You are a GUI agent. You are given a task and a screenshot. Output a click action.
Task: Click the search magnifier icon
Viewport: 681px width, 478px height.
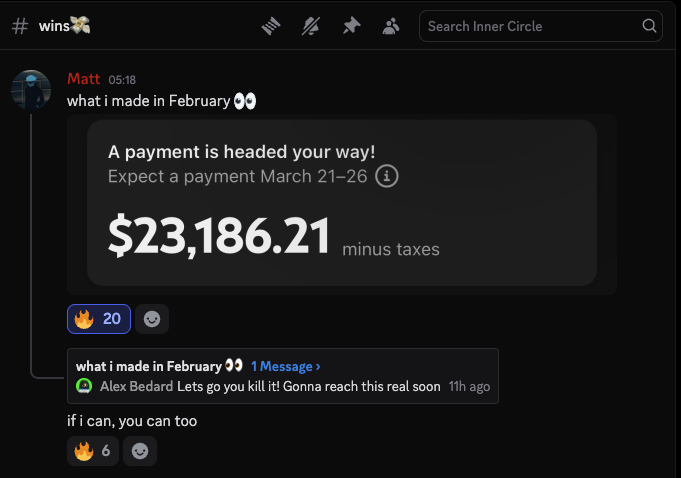click(x=649, y=26)
